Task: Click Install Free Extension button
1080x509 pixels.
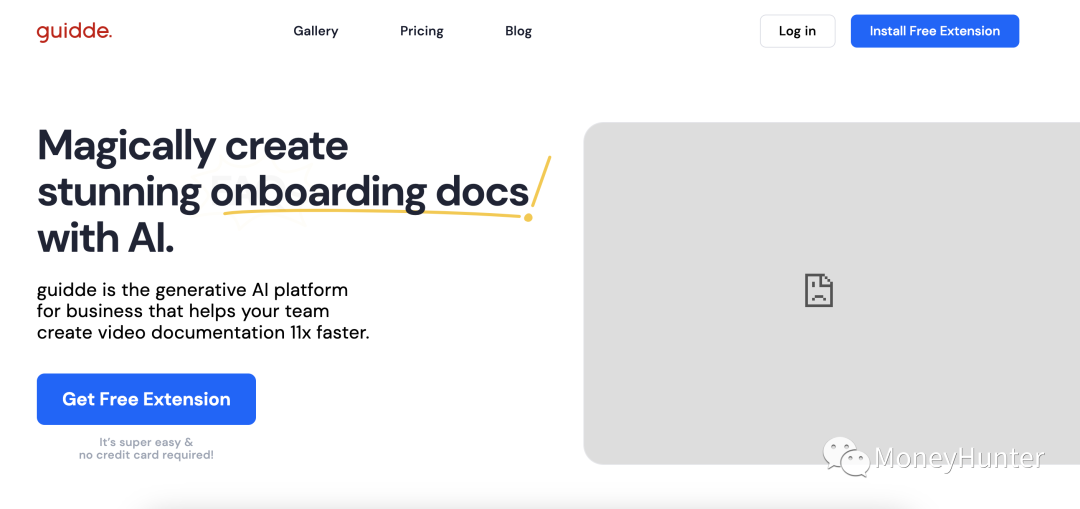Action: 935,31
